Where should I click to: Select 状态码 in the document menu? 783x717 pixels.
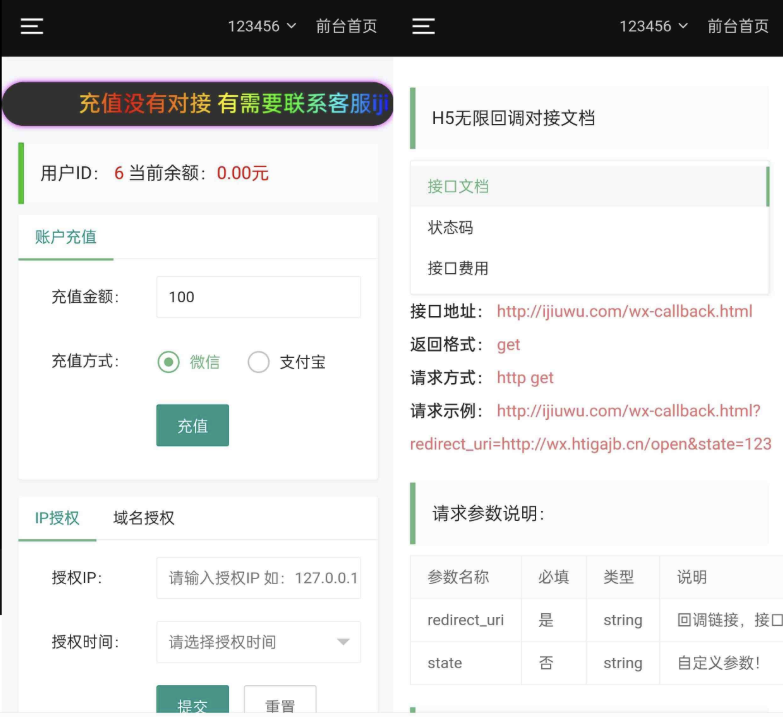coord(450,228)
